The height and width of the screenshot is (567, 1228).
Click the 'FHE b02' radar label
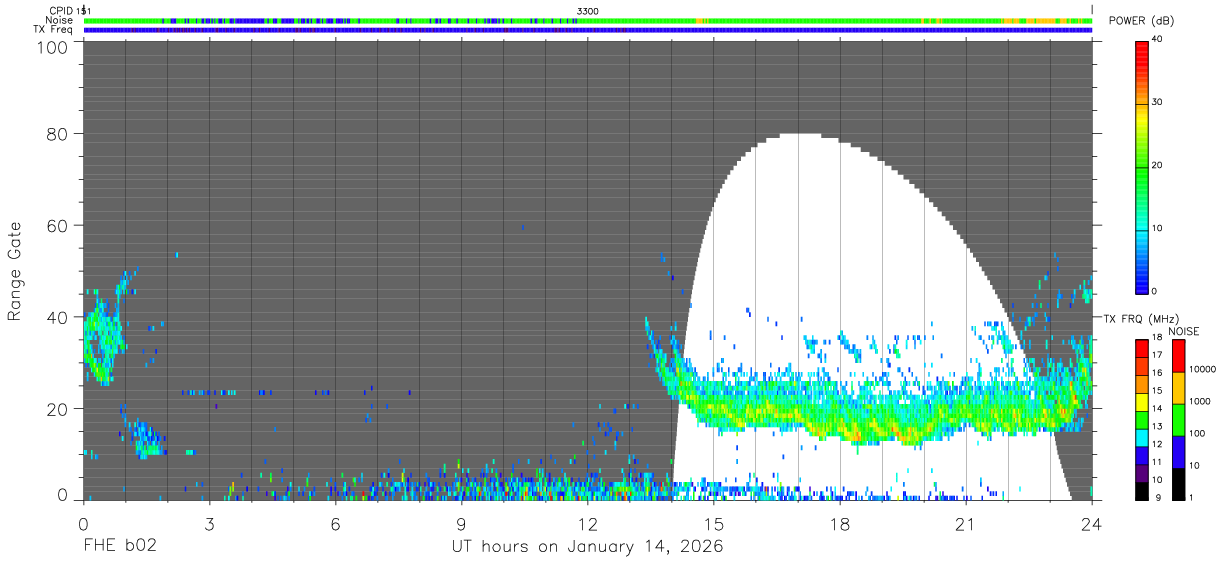click(119, 547)
